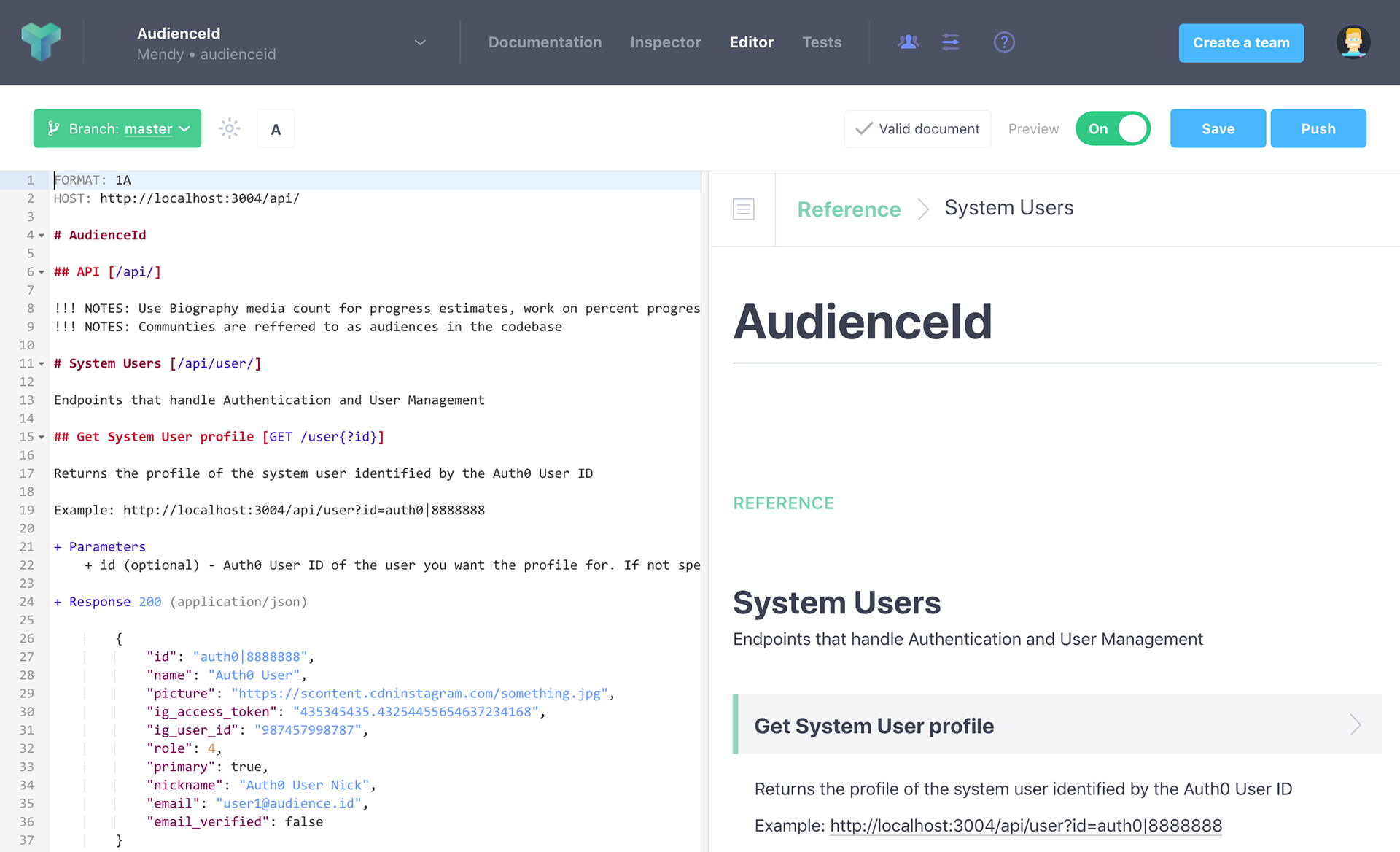Viewport: 1400px width, 852px height.
Task: Open the API settings sliders icon
Action: pos(951,42)
